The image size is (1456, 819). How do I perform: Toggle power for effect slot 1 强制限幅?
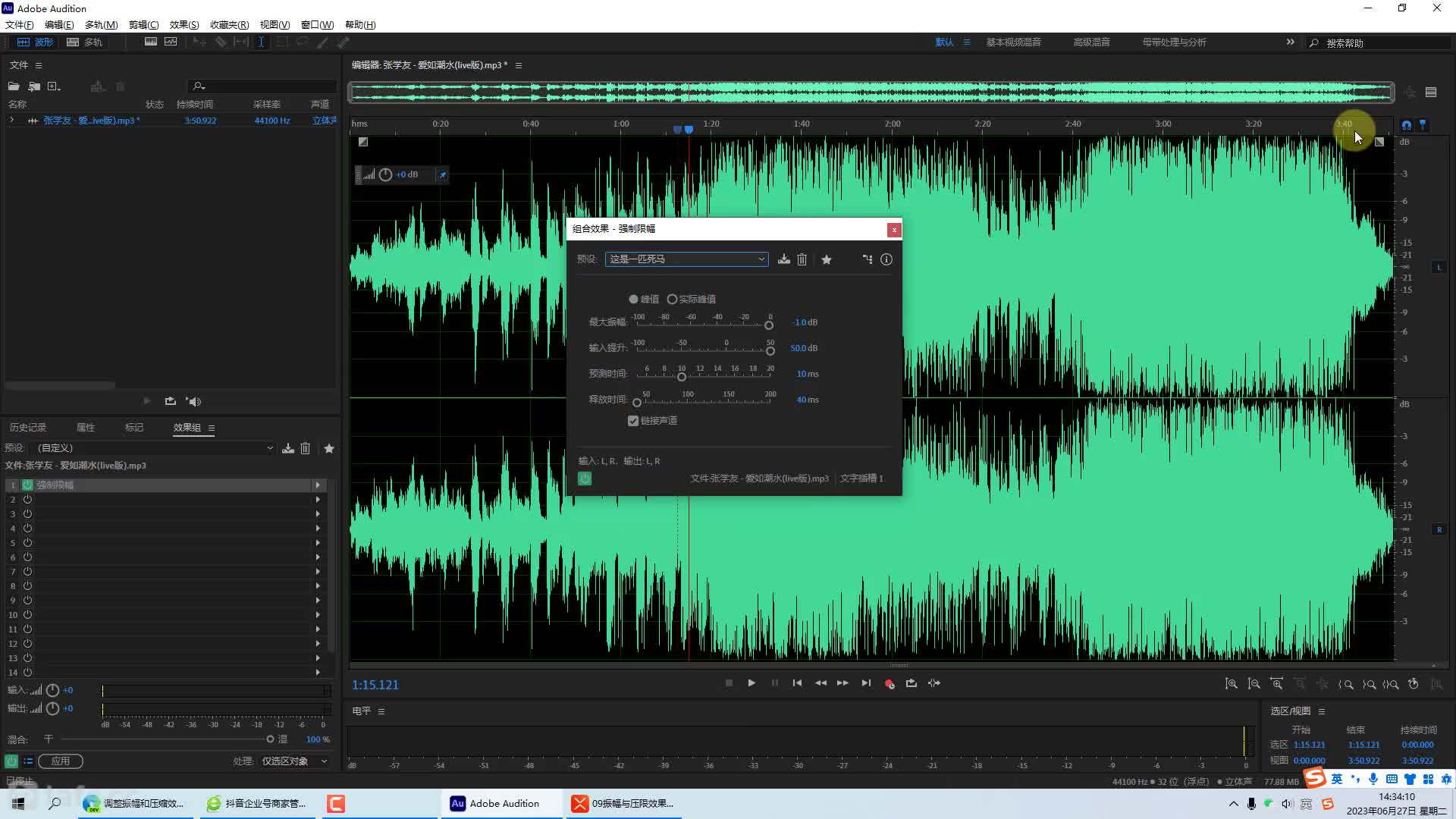[27, 485]
